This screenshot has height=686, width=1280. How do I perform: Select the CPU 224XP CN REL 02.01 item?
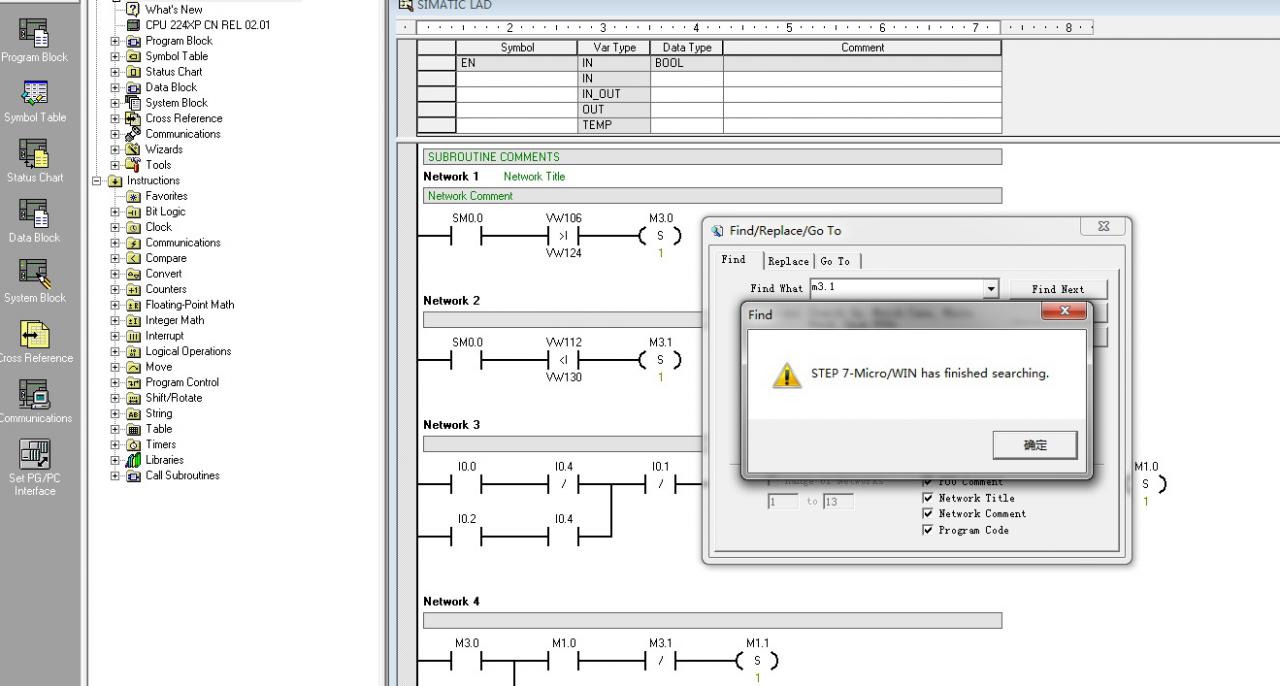207,25
